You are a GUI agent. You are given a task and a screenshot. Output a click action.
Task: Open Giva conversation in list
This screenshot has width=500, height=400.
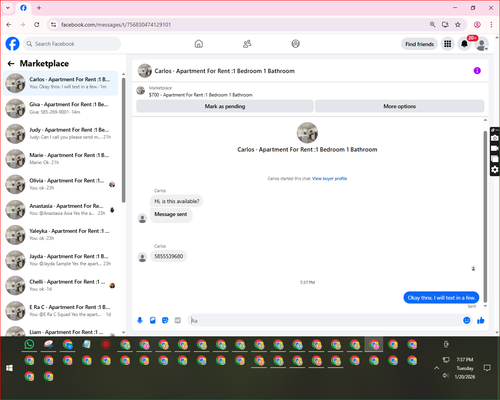click(x=61, y=108)
